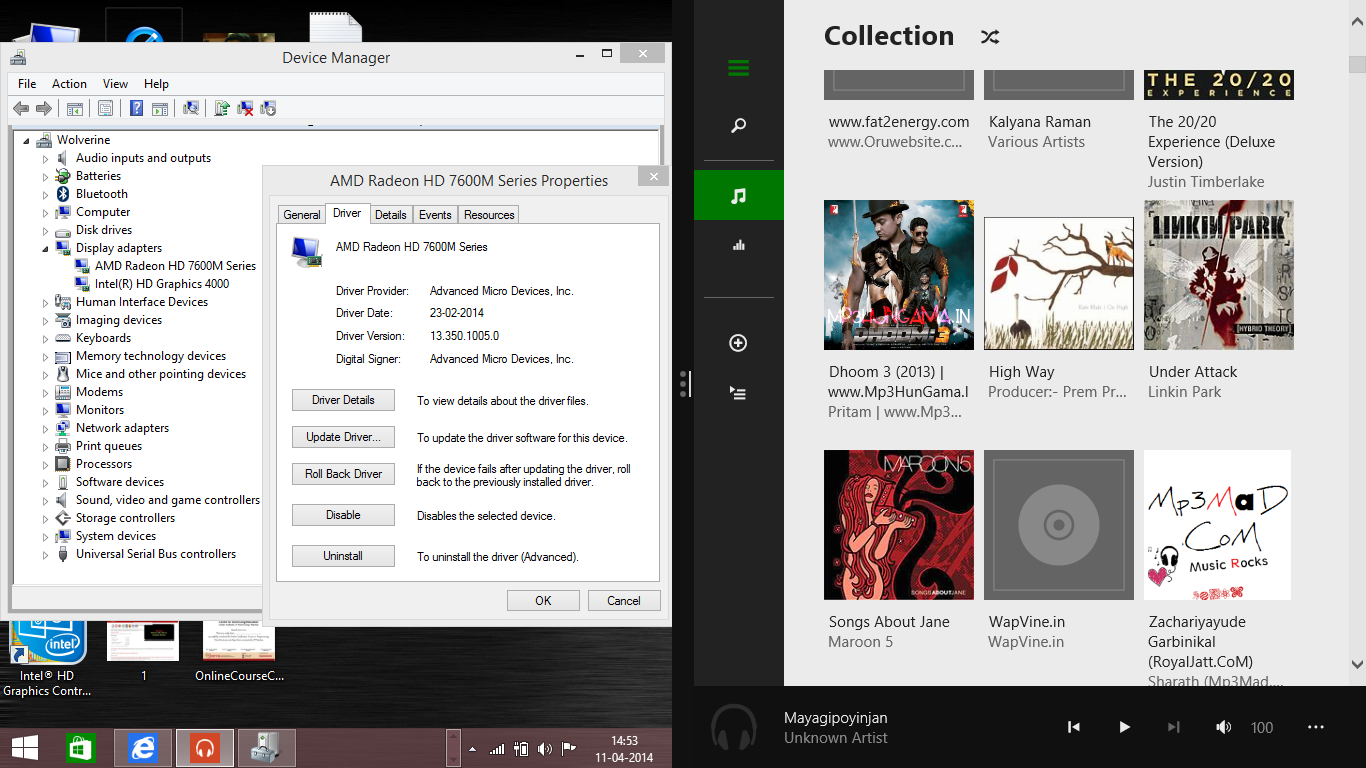Click the Uninstall device toolbar icon with red X
Viewport: 1366px width, 768px height.
click(x=245, y=108)
